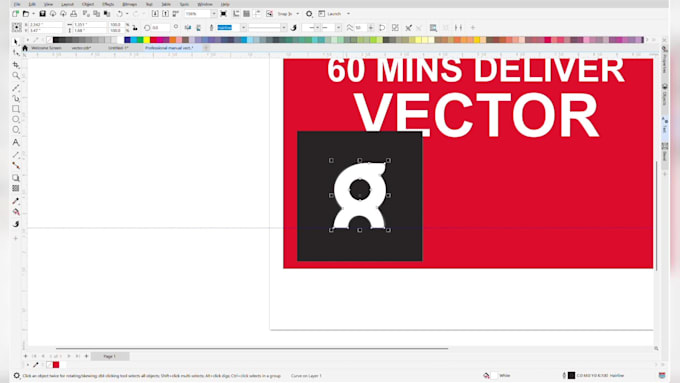Click the object width input field
This screenshot has height=383, width=680.
point(90,25)
